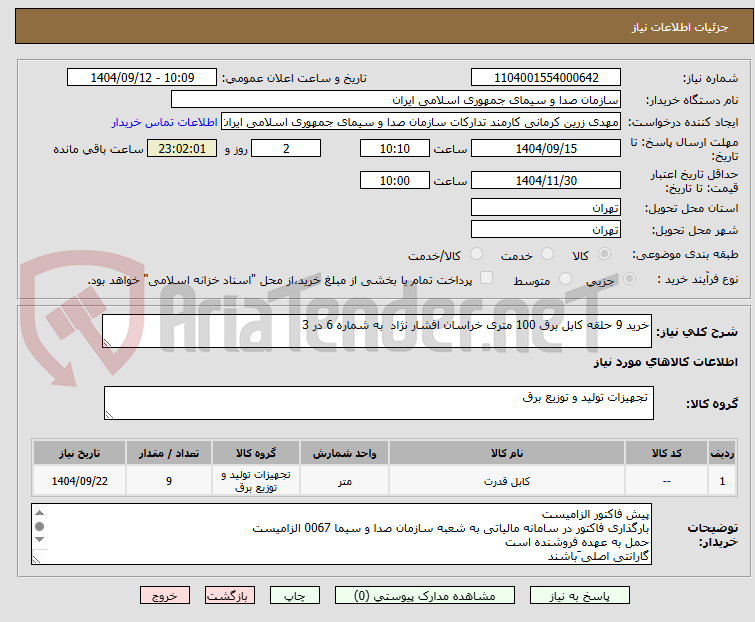Image resolution: width=755 pixels, height=622 pixels.
Task: Click the خروج exit button
Action: (165, 596)
